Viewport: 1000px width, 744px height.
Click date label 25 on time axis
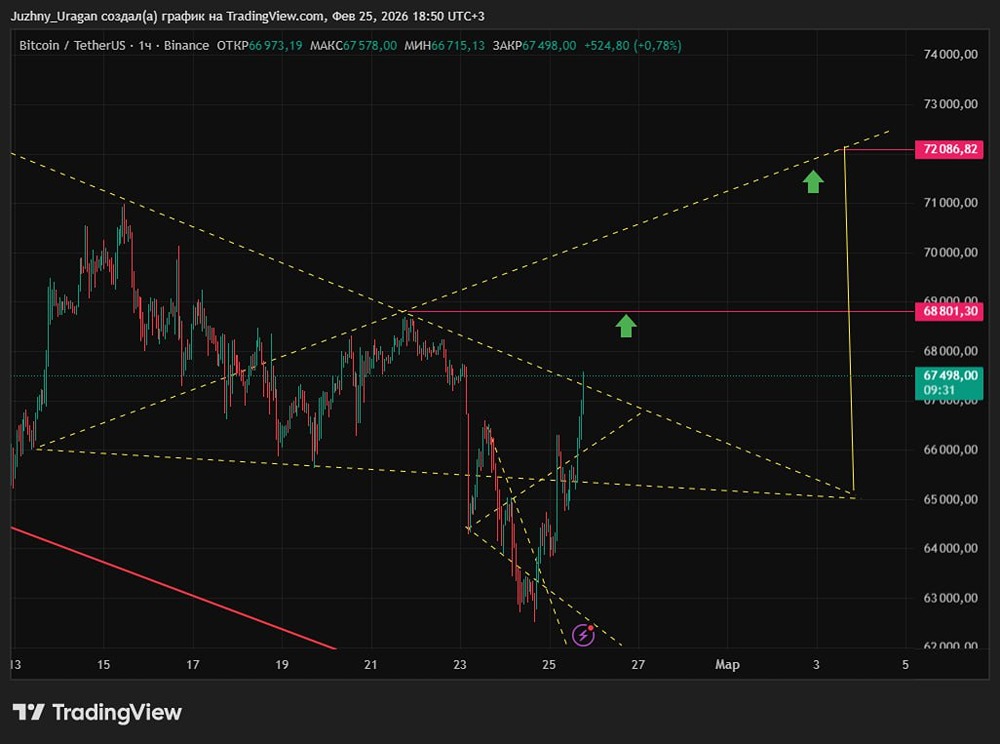click(x=549, y=665)
